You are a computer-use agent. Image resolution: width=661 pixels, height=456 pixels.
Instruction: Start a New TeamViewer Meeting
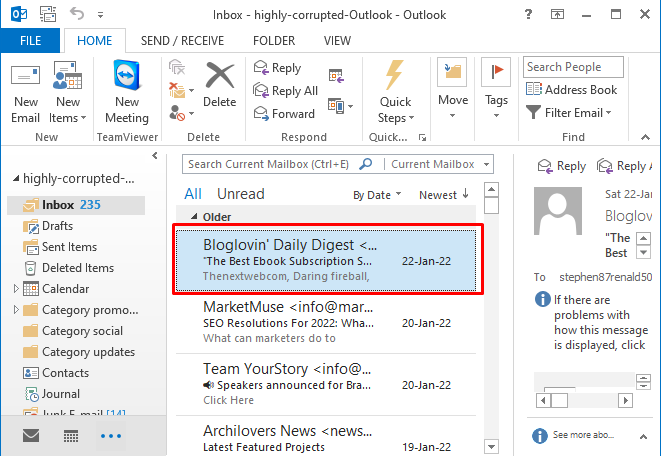[x=126, y=94]
